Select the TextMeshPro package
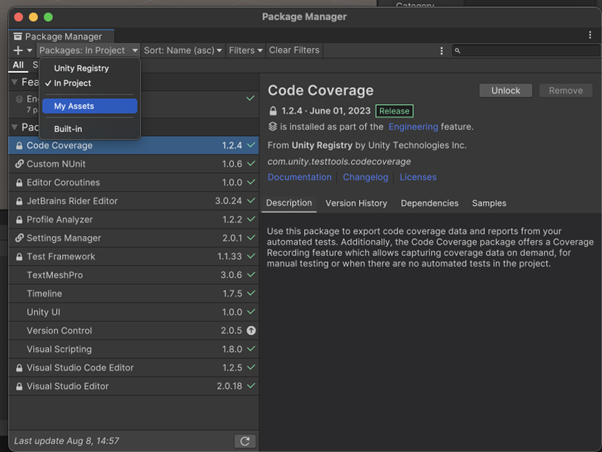Viewport: 602px width, 452px height. [x=134, y=275]
